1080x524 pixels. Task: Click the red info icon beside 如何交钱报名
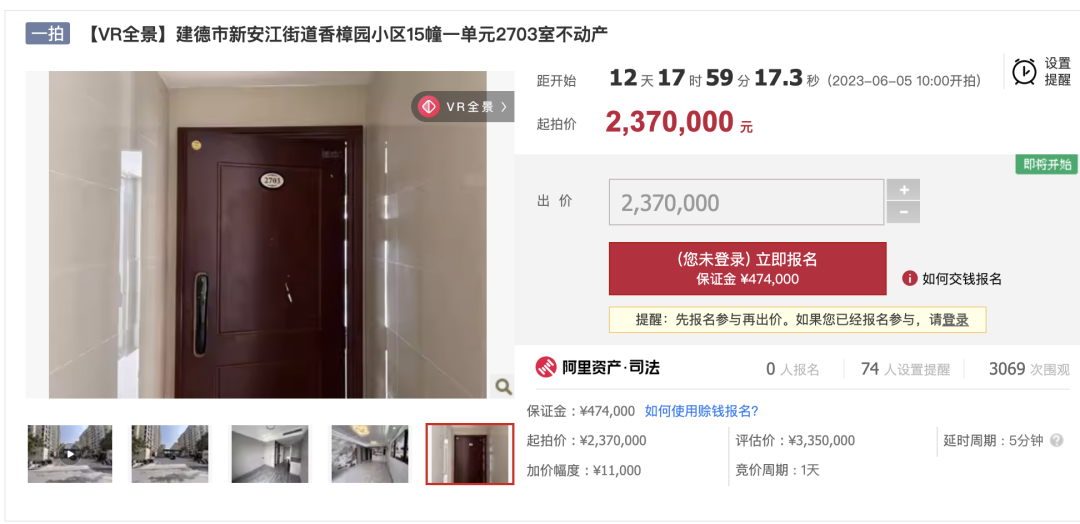(910, 278)
